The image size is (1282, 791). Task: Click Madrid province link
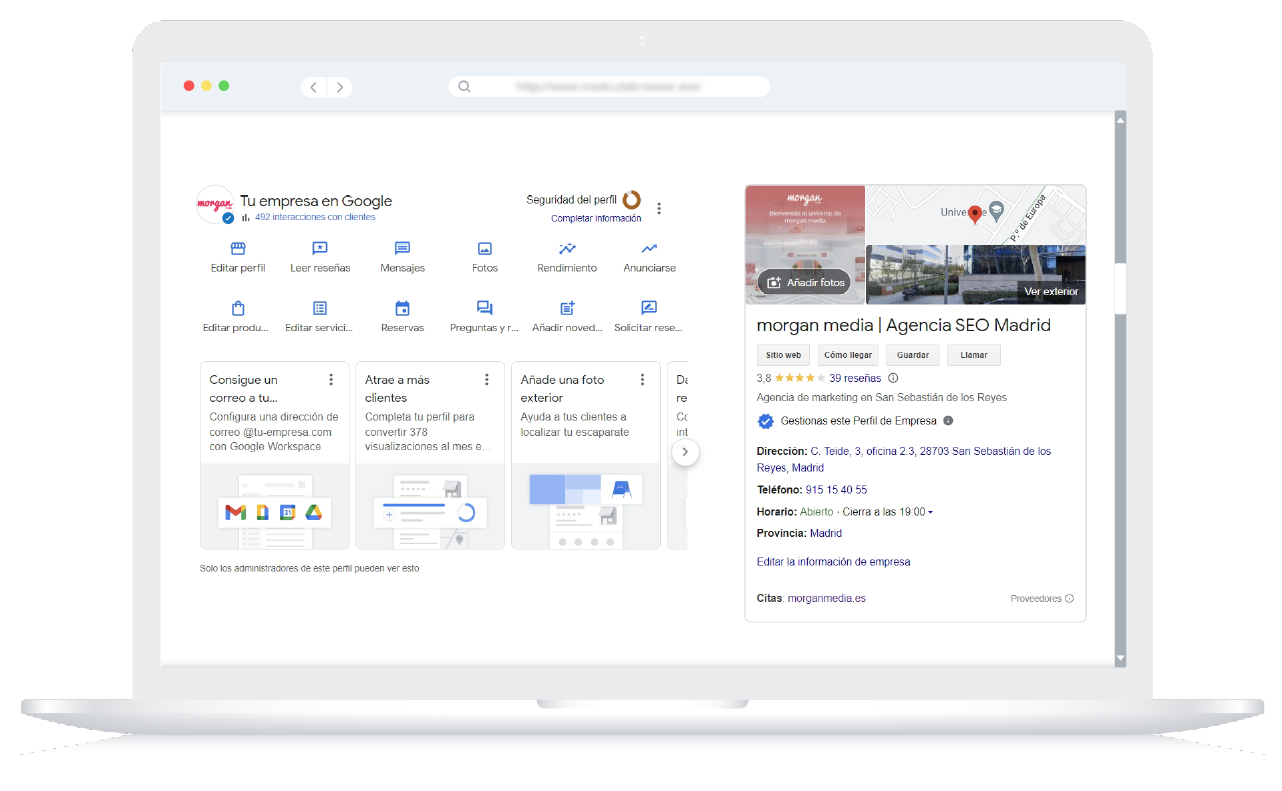point(826,533)
